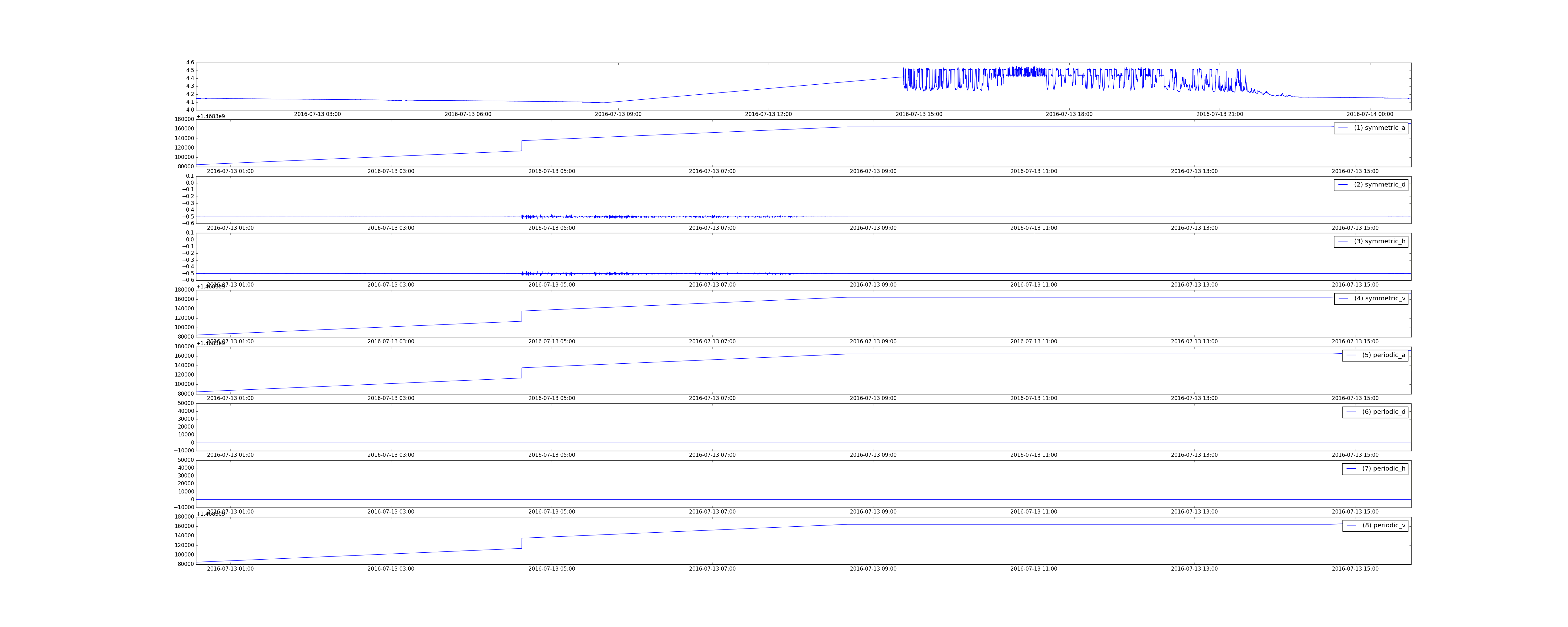Click the 07:00 x-tick under periodic_v plot
This screenshot has width=1568, height=627.
click(x=712, y=569)
